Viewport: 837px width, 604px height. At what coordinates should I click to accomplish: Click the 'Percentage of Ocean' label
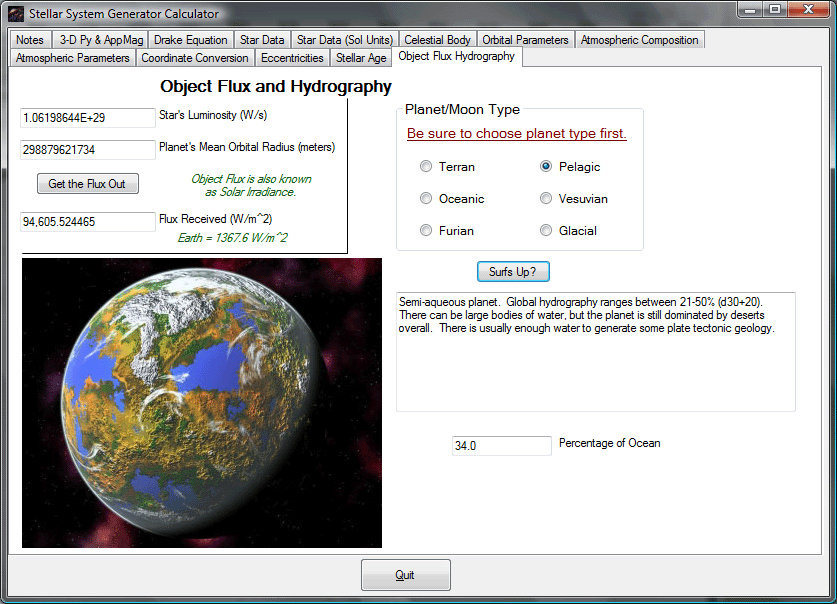(x=610, y=443)
